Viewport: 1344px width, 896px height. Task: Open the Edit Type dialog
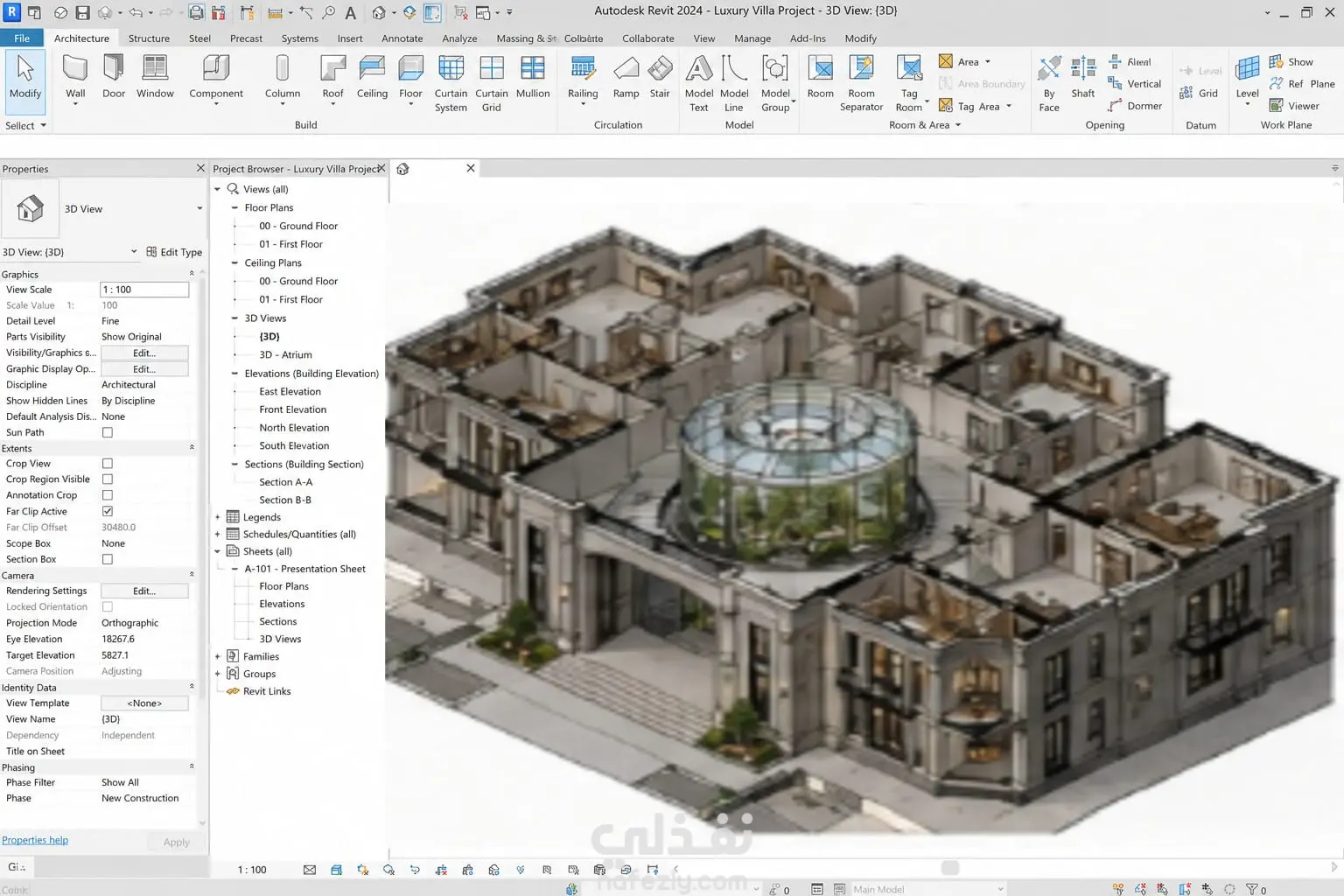click(x=174, y=252)
